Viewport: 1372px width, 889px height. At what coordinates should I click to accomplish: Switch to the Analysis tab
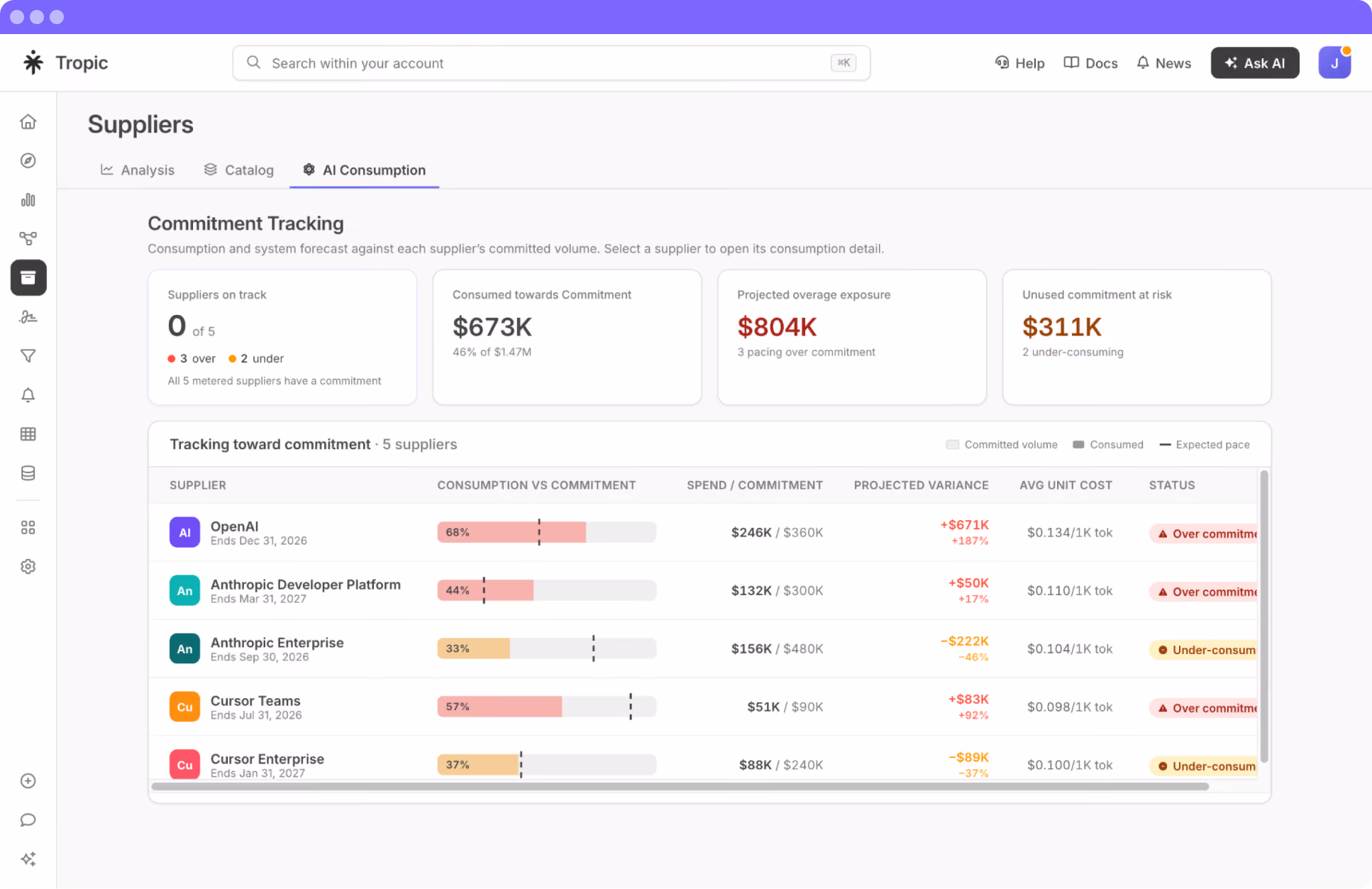pyautogui.click(x=138, y=170)
